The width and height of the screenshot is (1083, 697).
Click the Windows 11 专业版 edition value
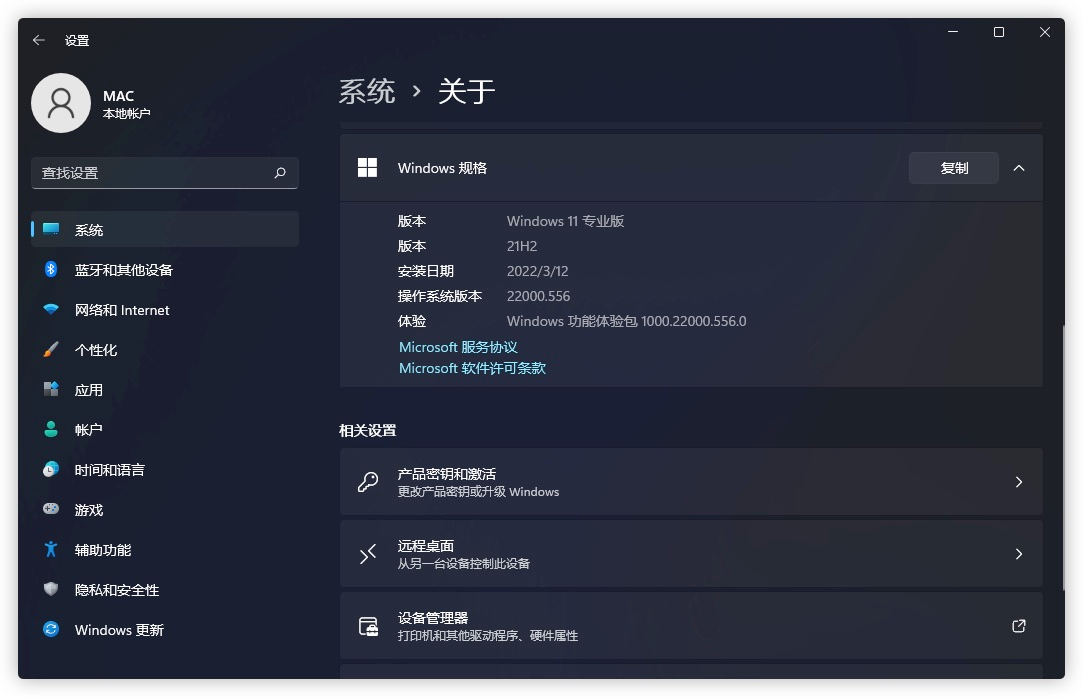(x=566, y=221)
